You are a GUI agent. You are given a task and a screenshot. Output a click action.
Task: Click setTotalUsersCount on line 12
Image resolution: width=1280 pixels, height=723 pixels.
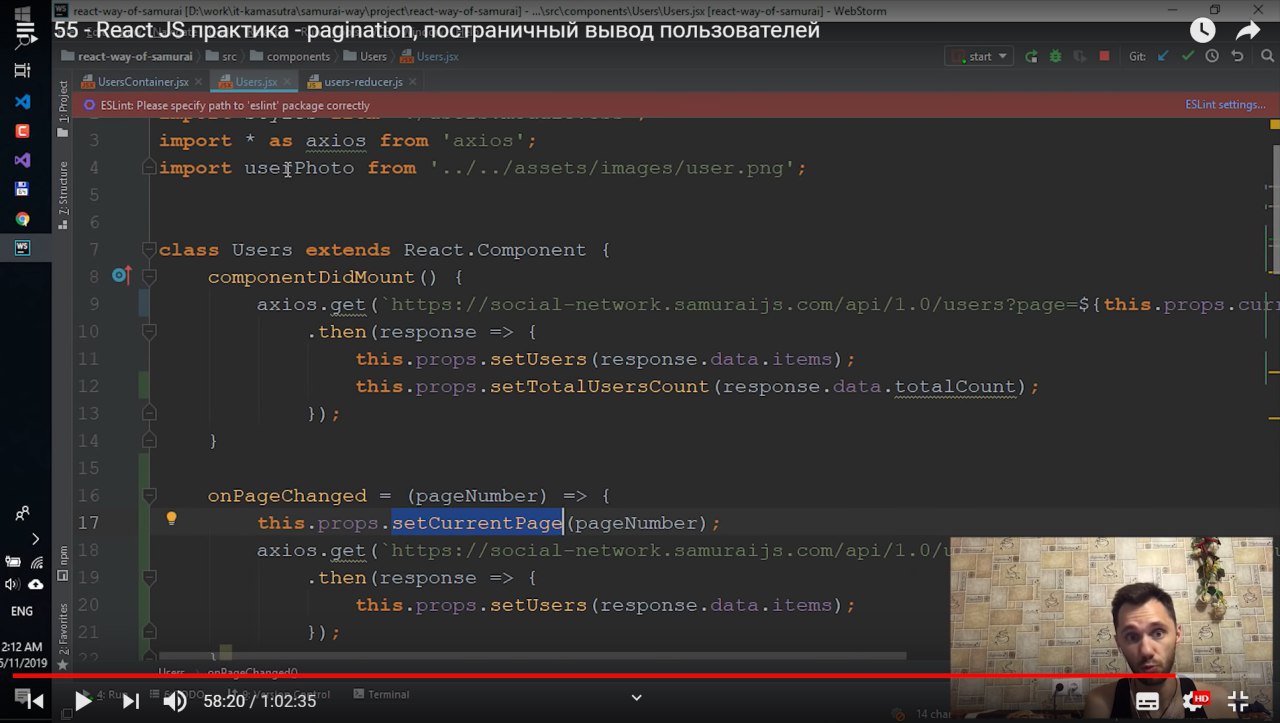pyautogui.click(x=599, y=386)
